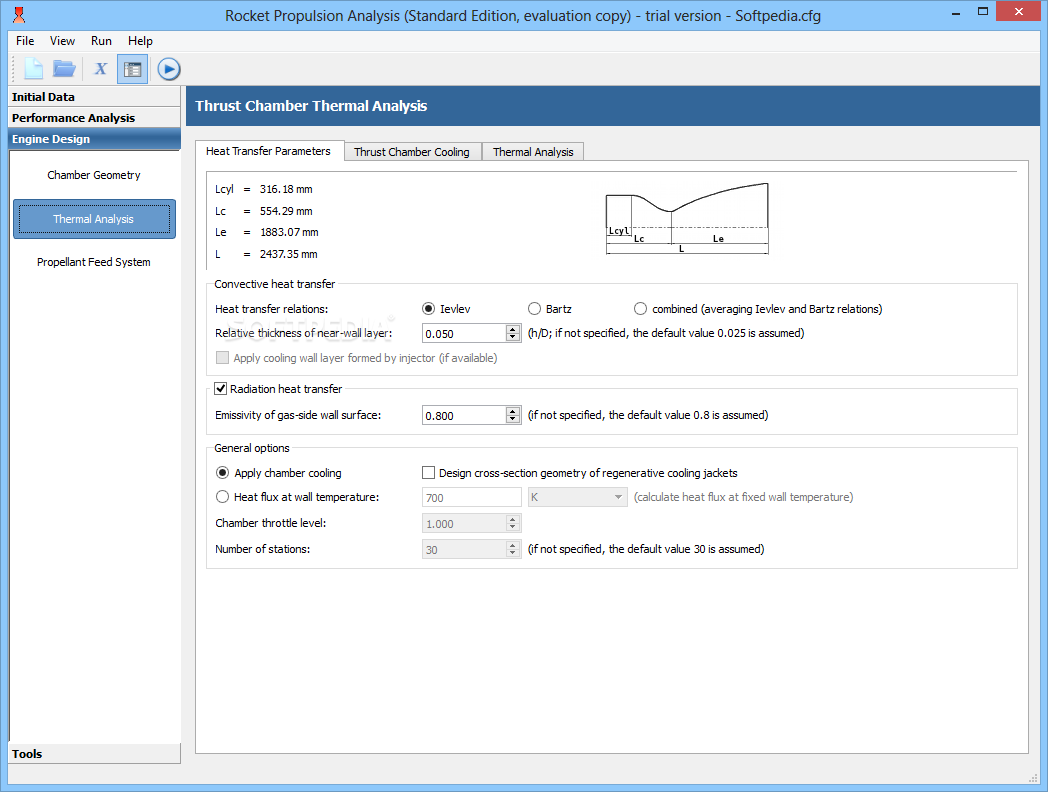Click the Le value 1883.07 mm
The image size is (1048, 792).
[x=289, y=233]
